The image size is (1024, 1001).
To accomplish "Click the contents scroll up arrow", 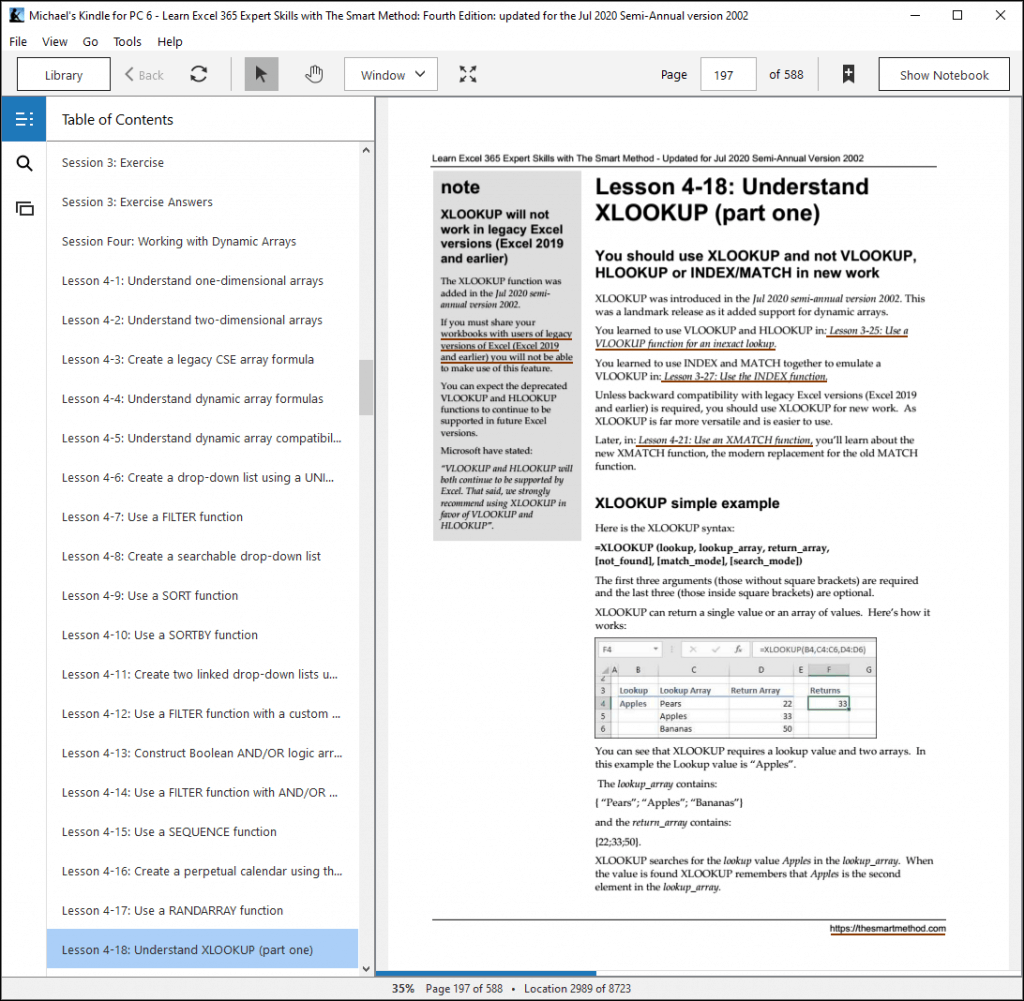I will pyautogui.click(x=366, y=151).
